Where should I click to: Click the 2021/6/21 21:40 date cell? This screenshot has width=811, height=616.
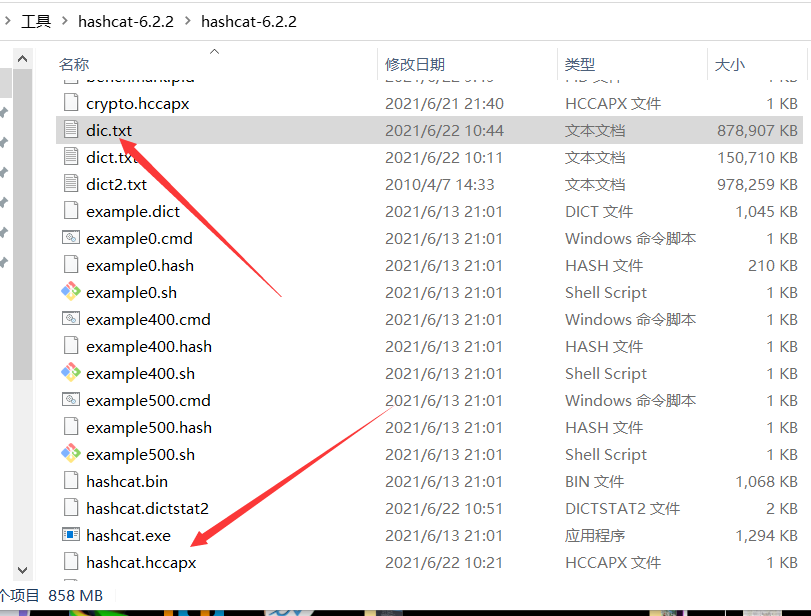[x=444, y=103]
